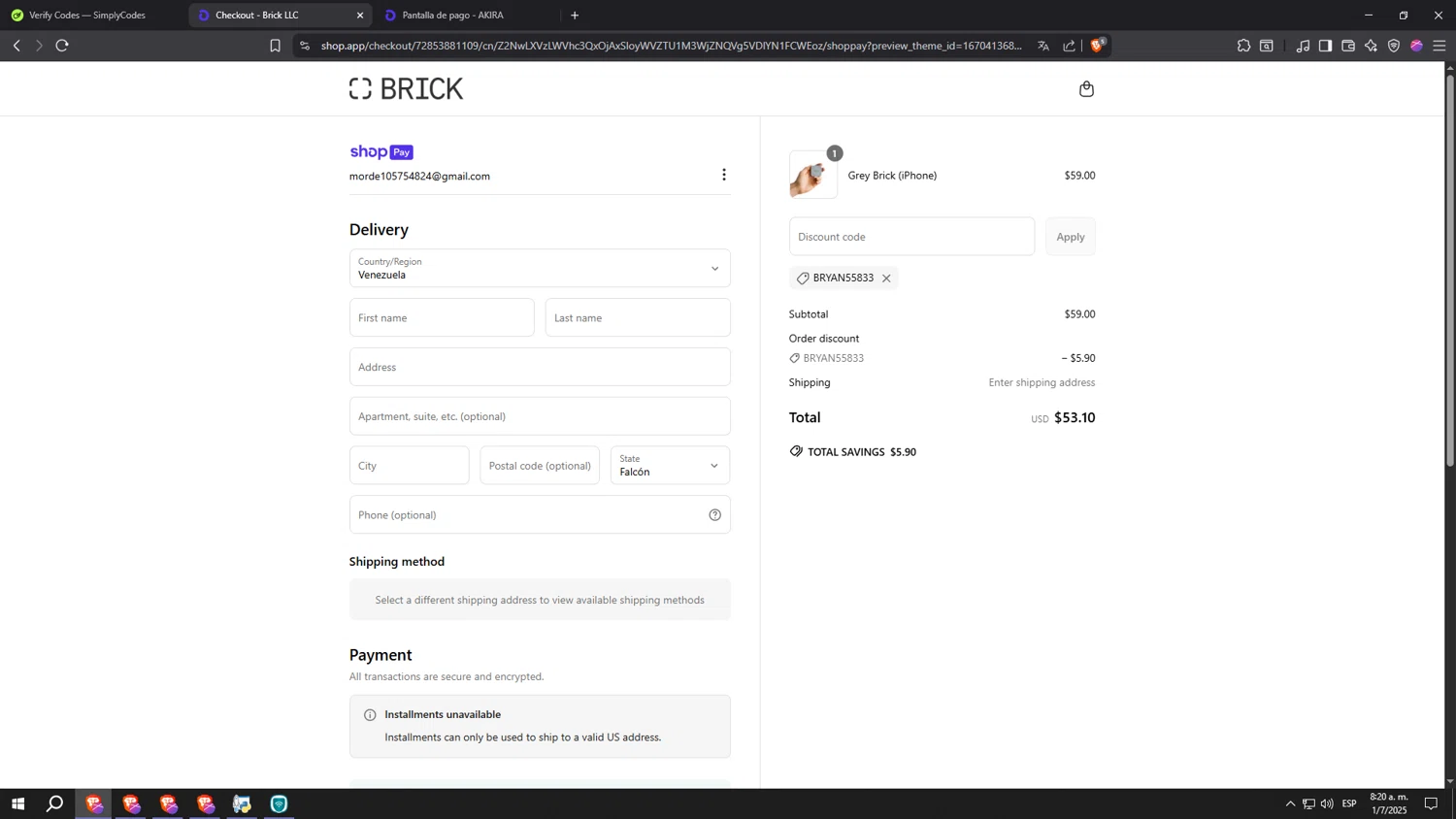Expand the Country/Region dropdown
The image size is (1456, 819).
point(540,269)
